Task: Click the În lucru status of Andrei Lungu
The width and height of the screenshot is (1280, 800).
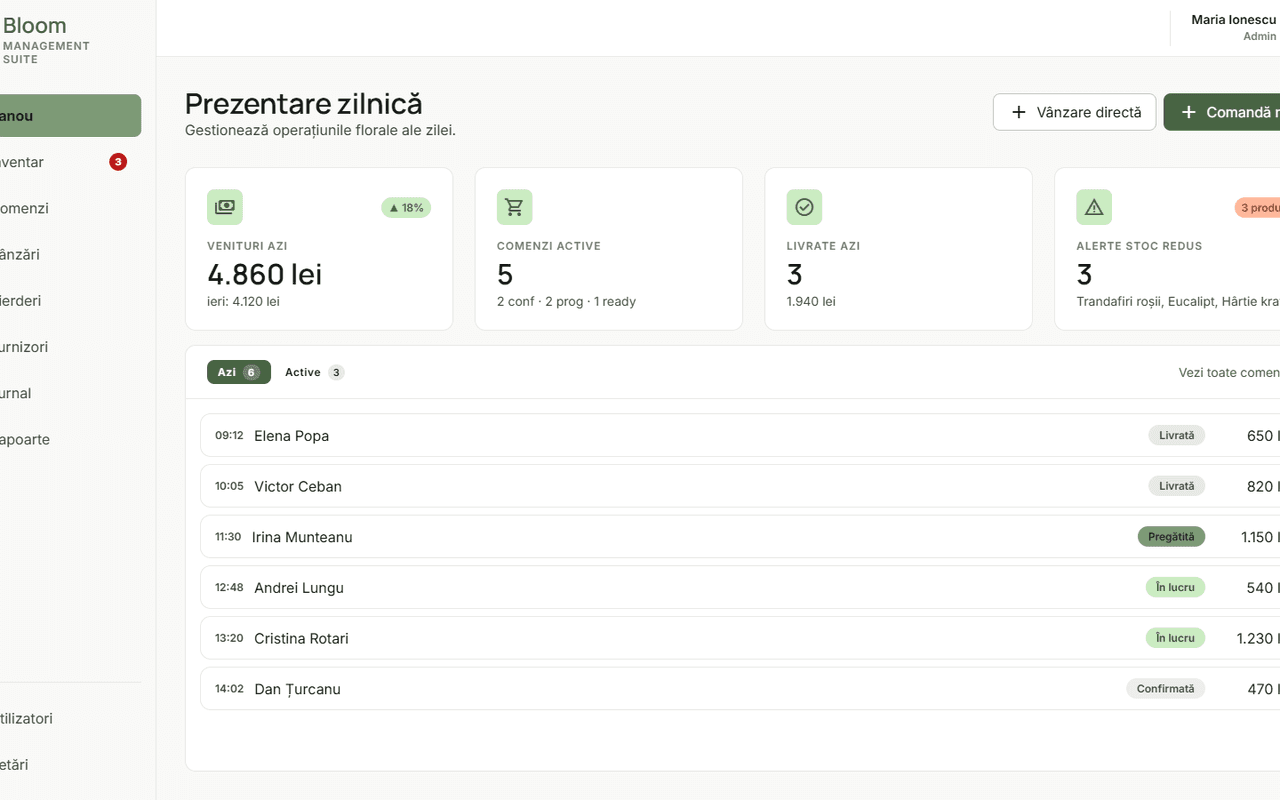Action: pyautogui.click(x=1175, y=587)
